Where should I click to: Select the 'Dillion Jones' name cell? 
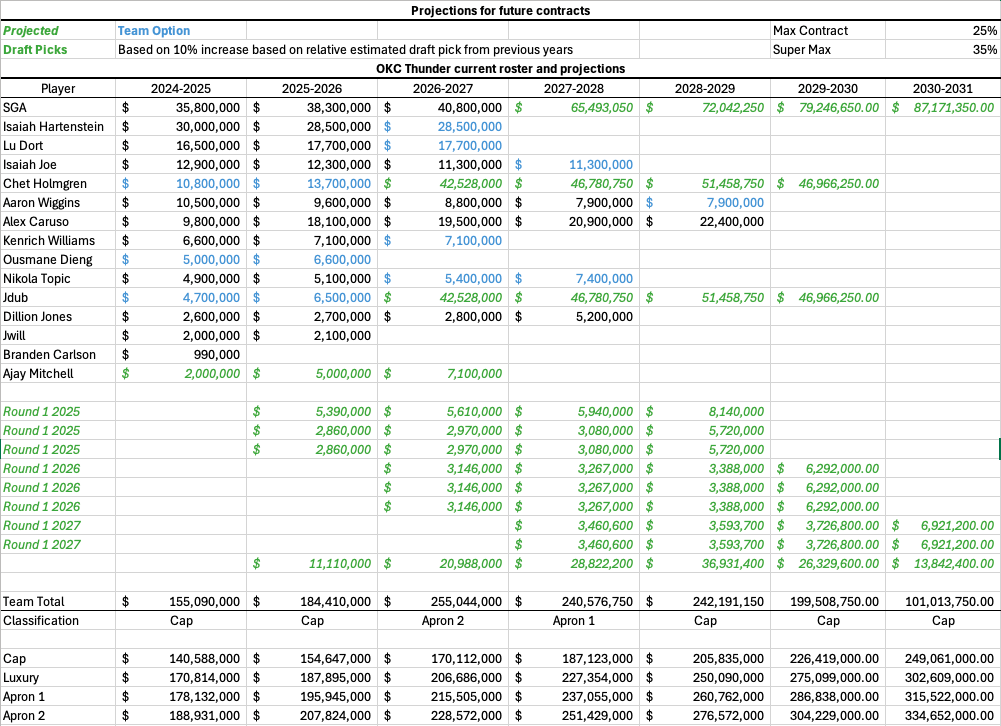pos(58,317)
